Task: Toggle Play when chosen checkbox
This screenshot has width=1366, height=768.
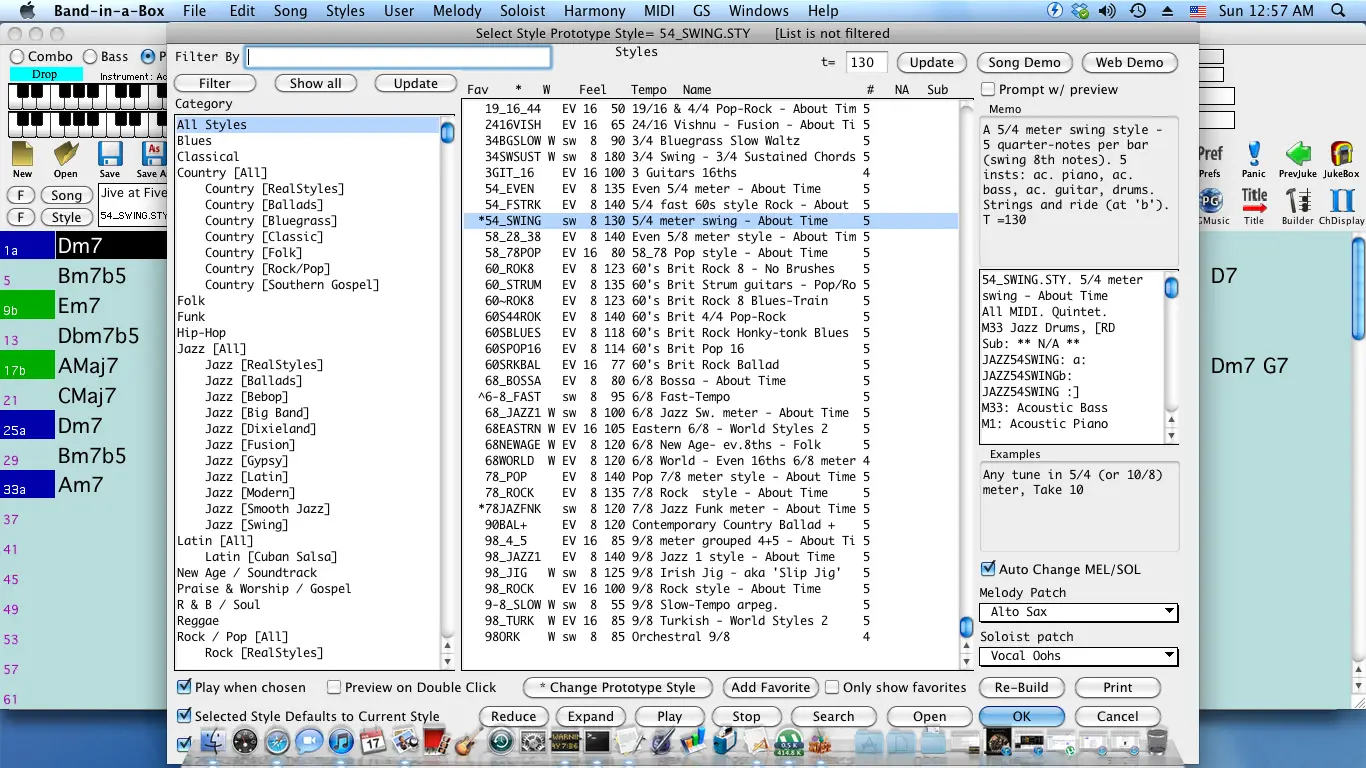Action: point(184,687)
